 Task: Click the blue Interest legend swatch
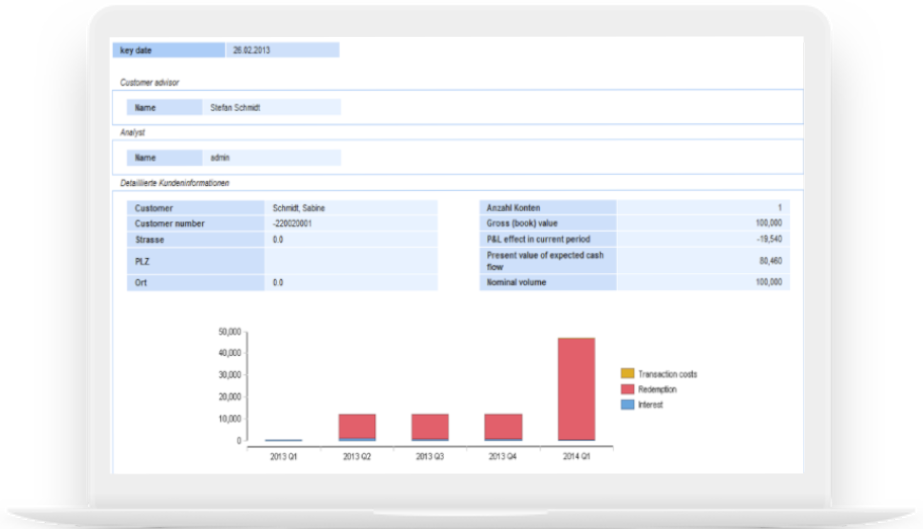coord(627,404)
